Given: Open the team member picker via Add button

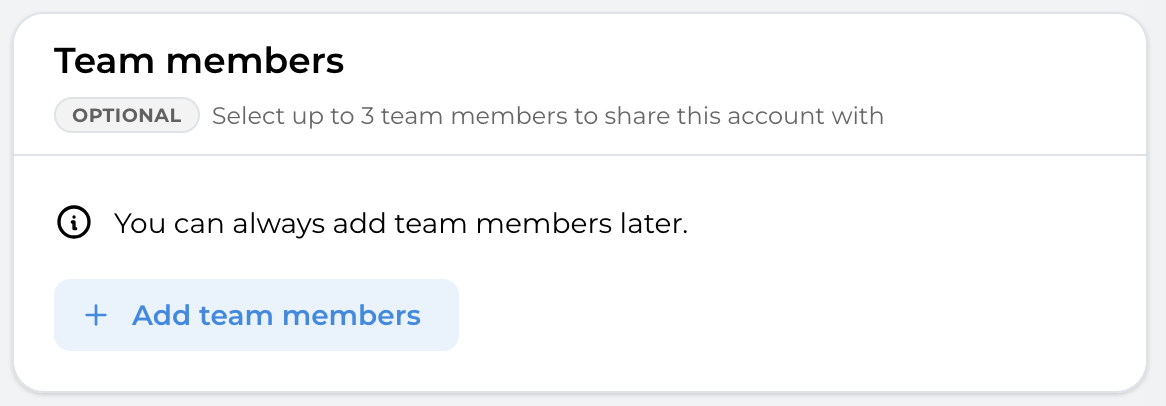Looking at the screenshot, I should point(256,316).
